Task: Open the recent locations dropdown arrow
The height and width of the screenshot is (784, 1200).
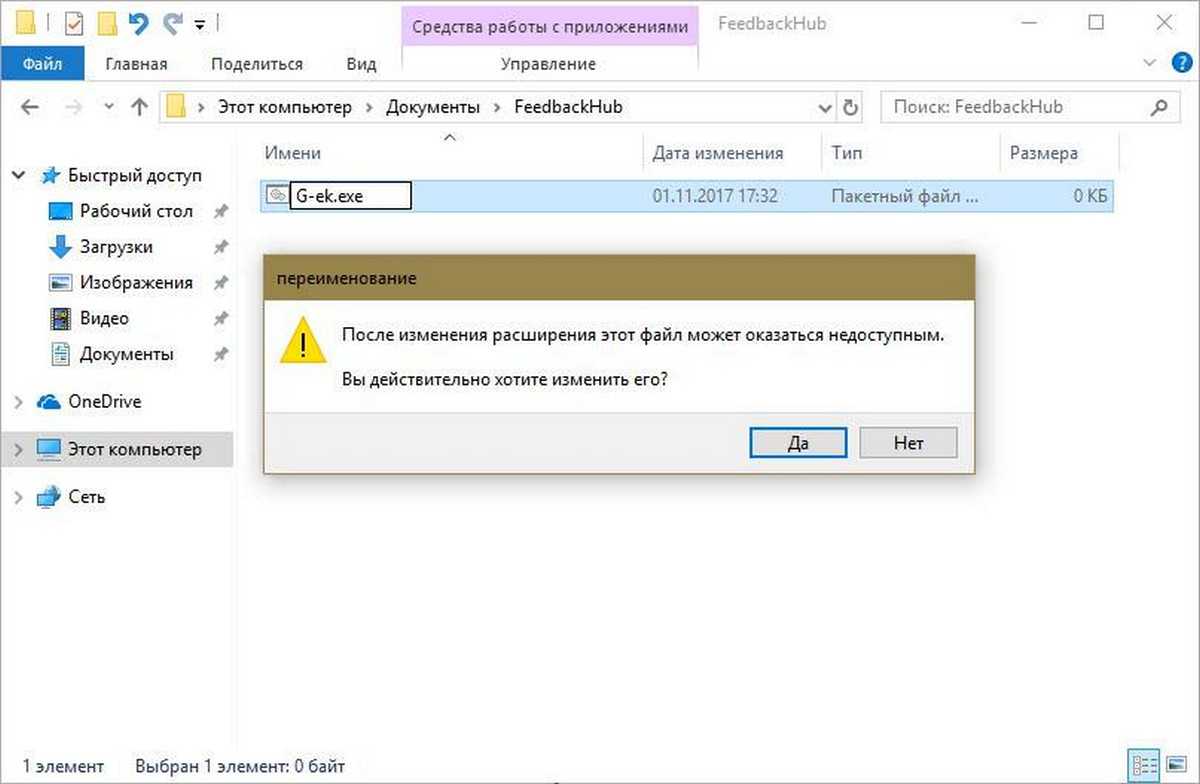Action: coord(110,107)
